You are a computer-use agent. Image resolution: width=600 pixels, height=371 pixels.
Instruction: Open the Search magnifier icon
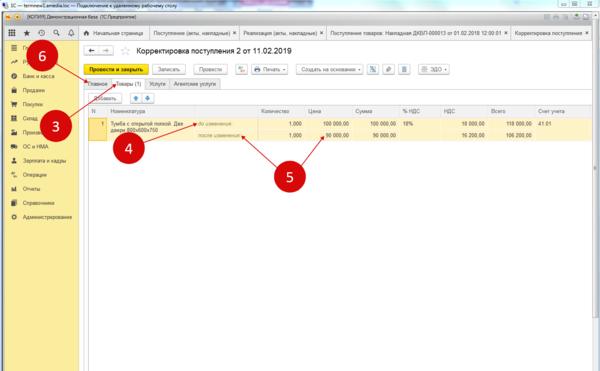click(x=56, y=33)
